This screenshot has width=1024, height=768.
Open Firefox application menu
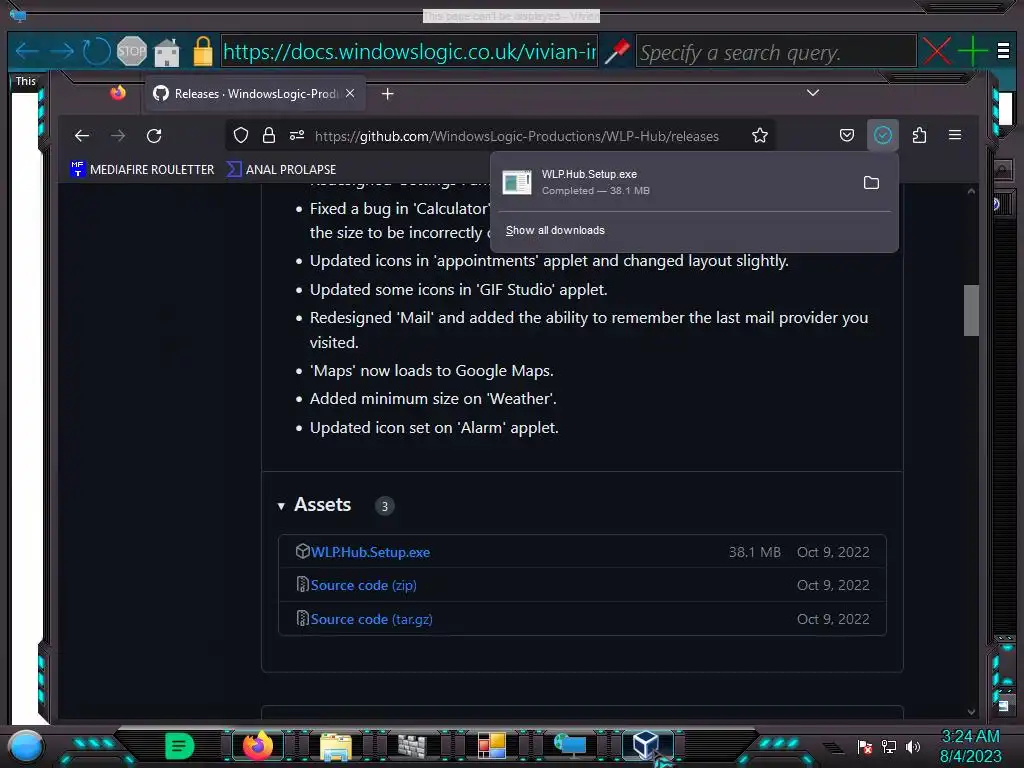point(955,135)
